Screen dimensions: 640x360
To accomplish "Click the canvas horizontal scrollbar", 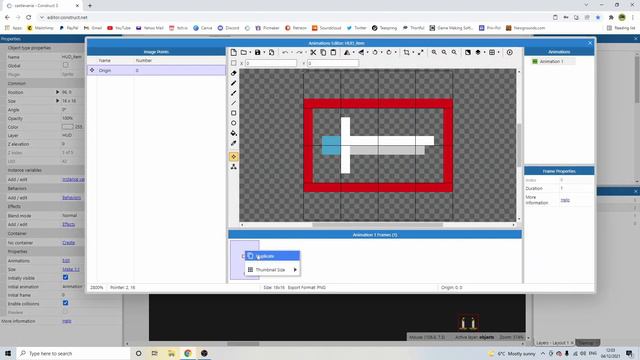I will pos(378,224).
